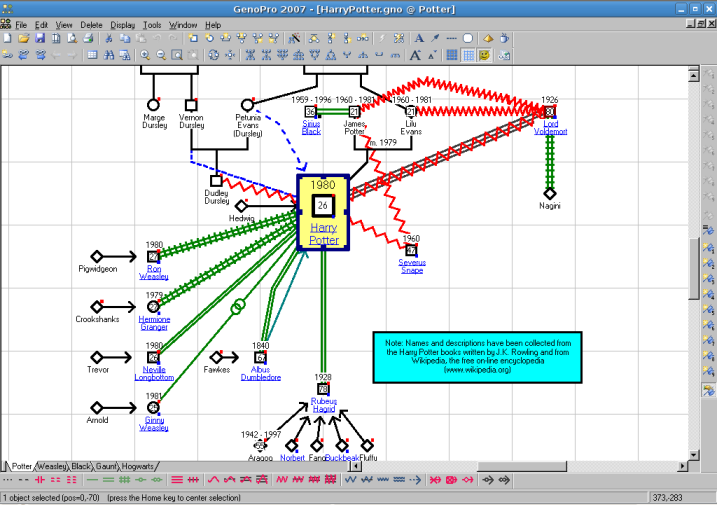Open a file with the folder icon
The height and width of the screenshot is (505, 717).
pyautogui.click(x=24, y=39)
